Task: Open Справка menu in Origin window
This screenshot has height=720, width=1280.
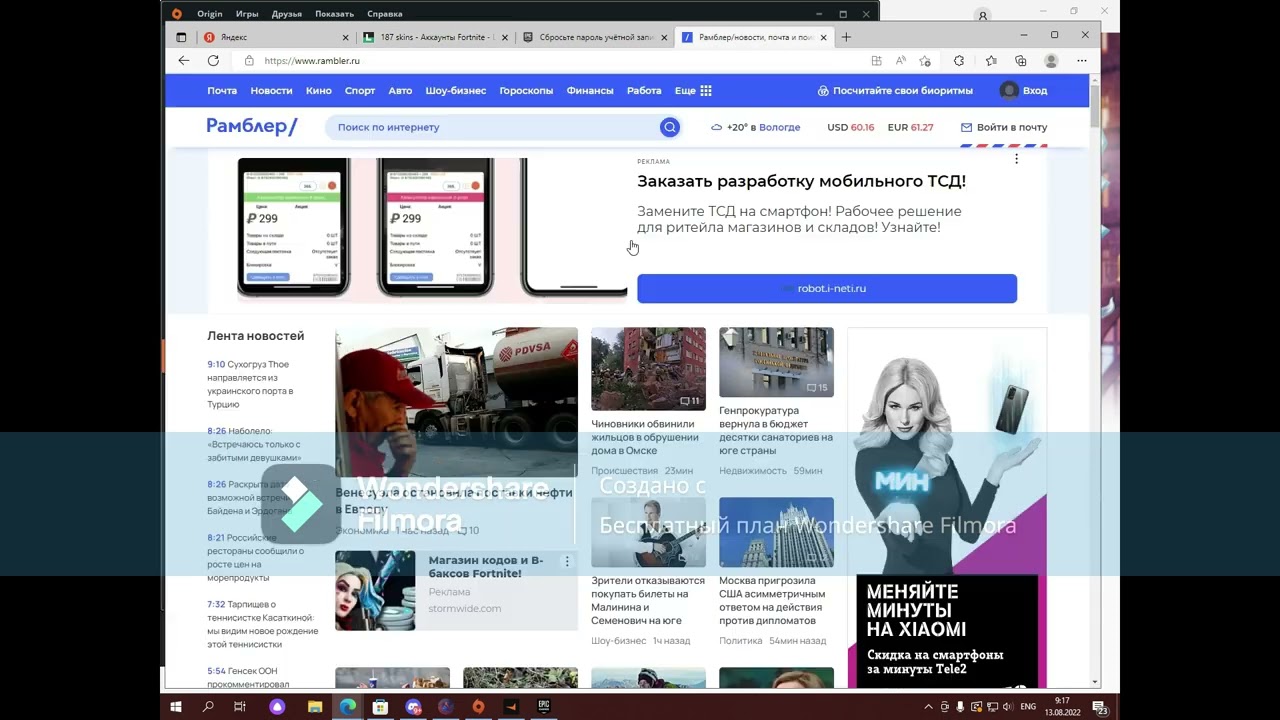Action: [385, 14]
